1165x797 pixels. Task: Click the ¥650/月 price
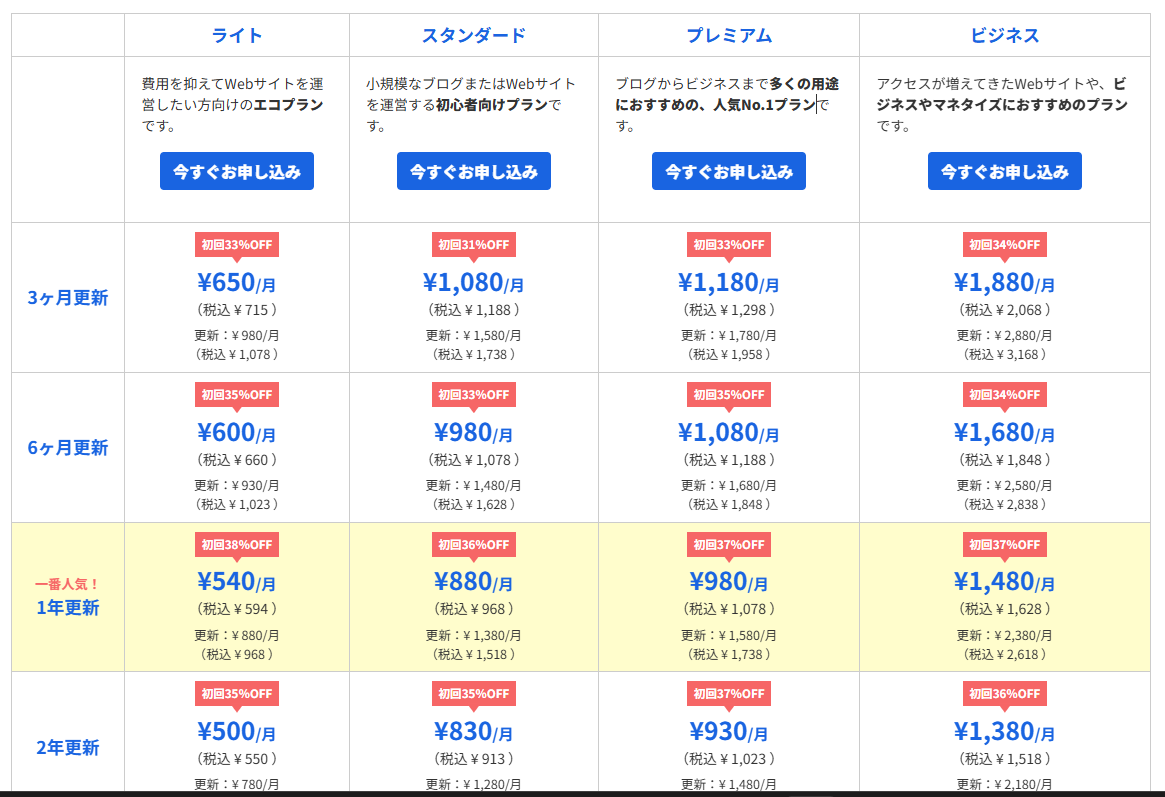237,283
